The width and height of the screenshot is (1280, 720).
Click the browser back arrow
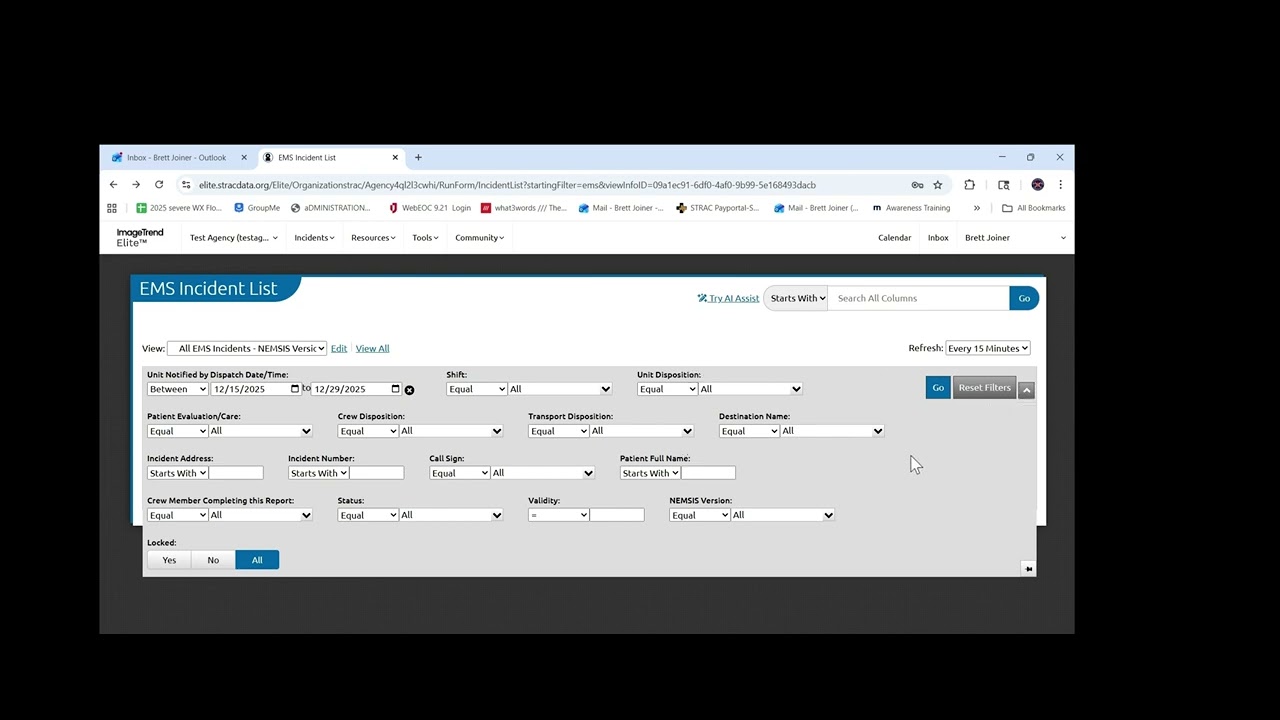tap(113, 185)
